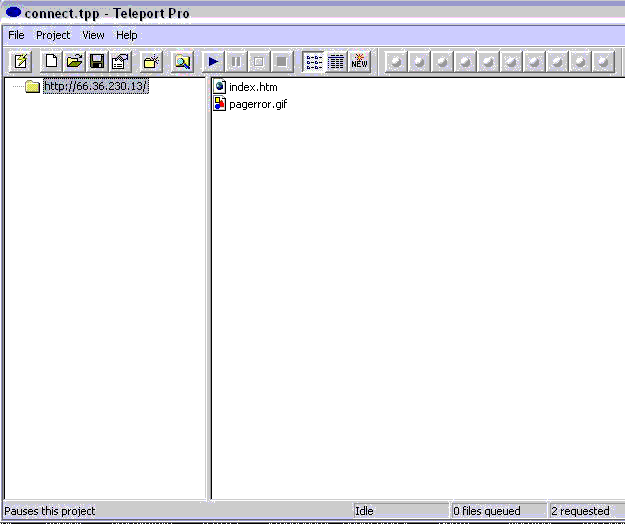This screenshot has width=625, height=524.
Task: Switch to list view toolbar icon
Action: coord(313,61)
